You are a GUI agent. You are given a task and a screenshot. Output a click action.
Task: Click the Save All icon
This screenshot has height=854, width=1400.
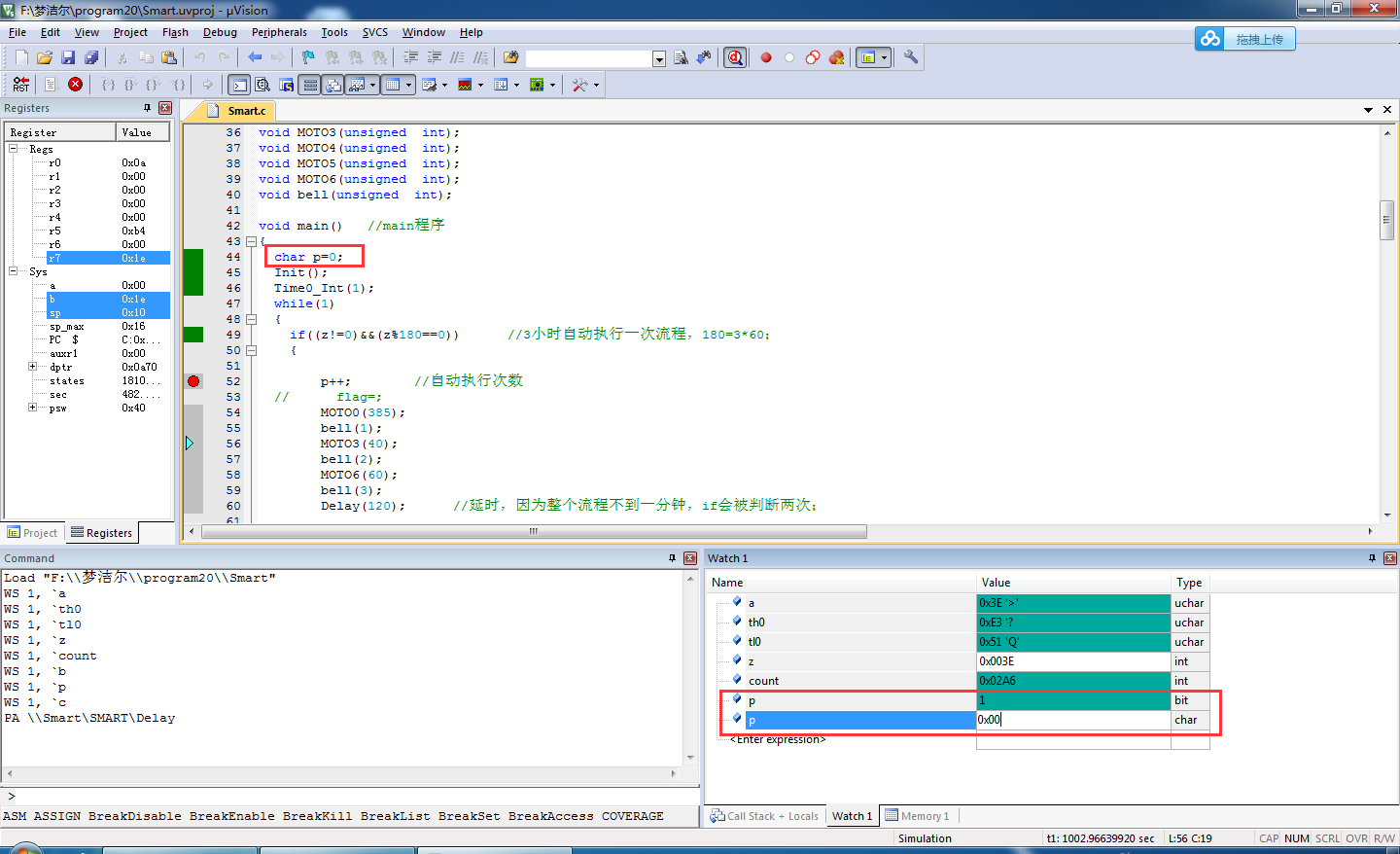91,58
